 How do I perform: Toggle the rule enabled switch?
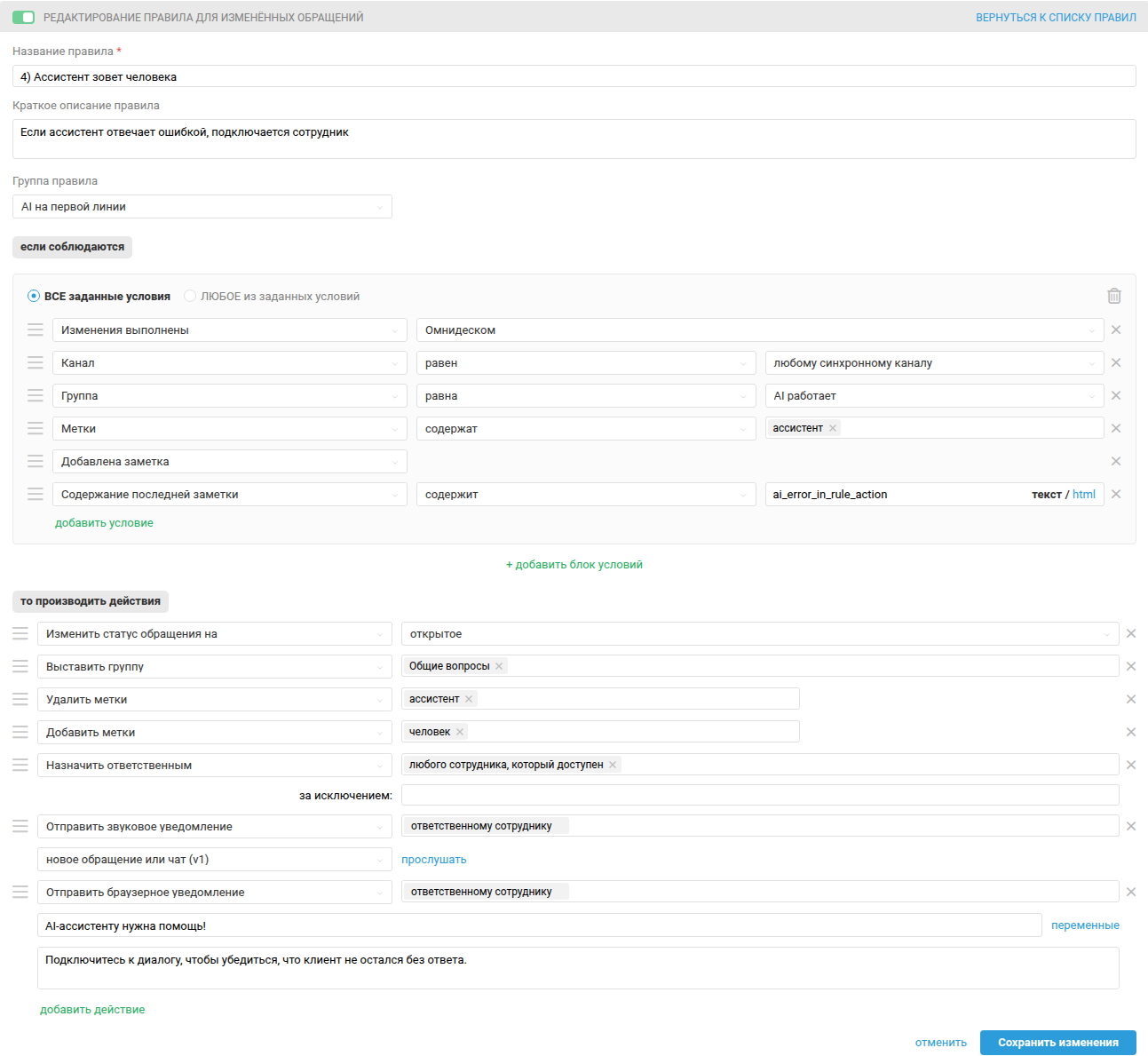point(24,17)
